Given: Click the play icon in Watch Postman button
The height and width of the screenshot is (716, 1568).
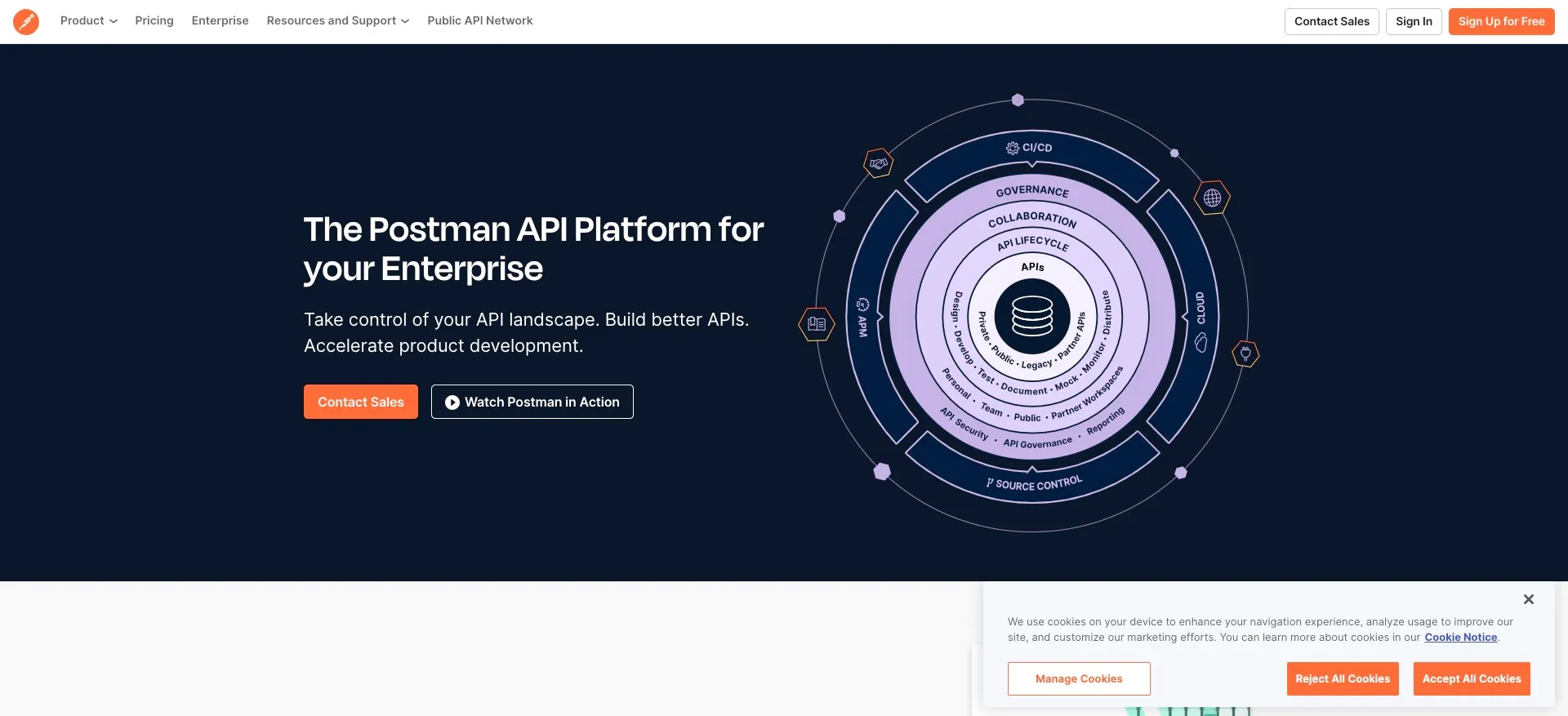Looking at the screenshot, I should [452, 402].
